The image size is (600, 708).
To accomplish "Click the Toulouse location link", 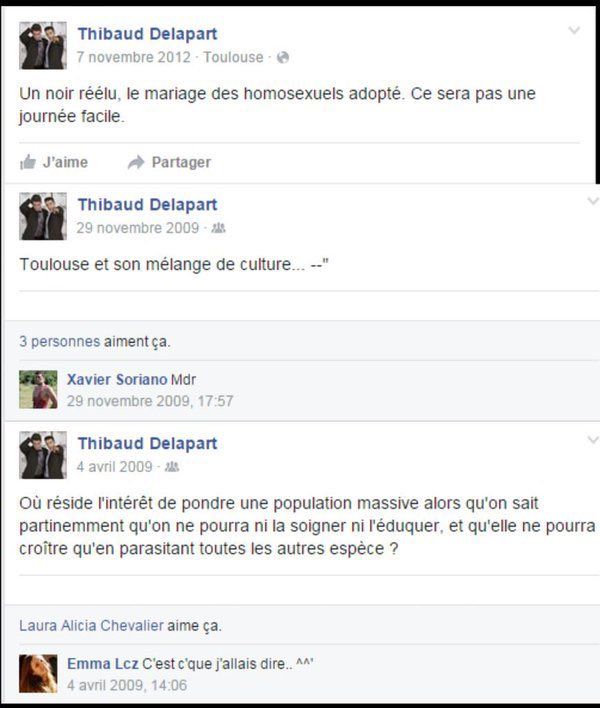I will [x=233, y=57].
